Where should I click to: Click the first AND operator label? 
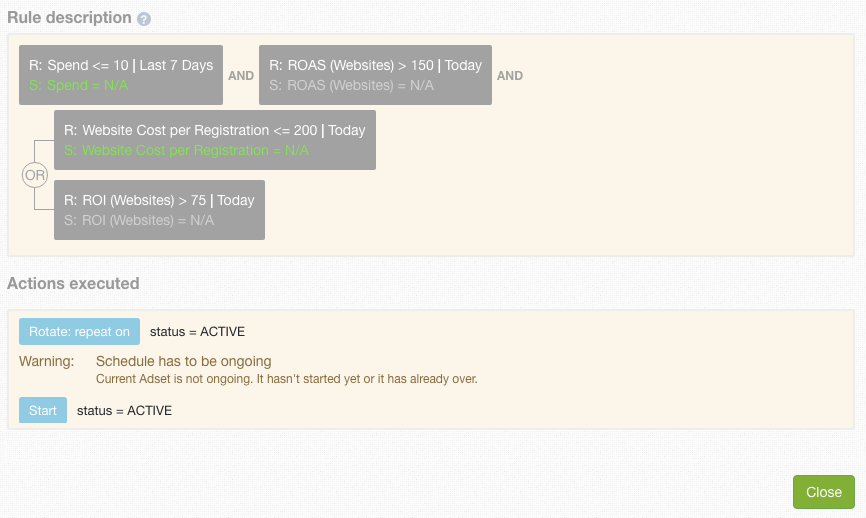241,76
